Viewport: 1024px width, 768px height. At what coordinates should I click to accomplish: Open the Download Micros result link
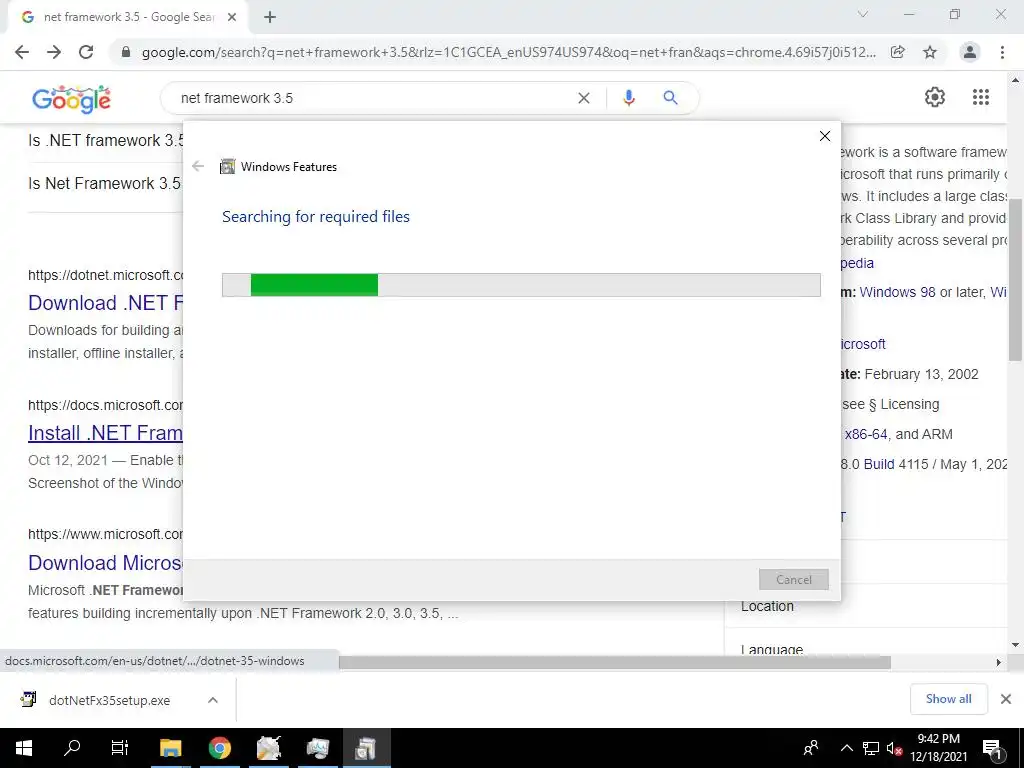coord(105,563)
